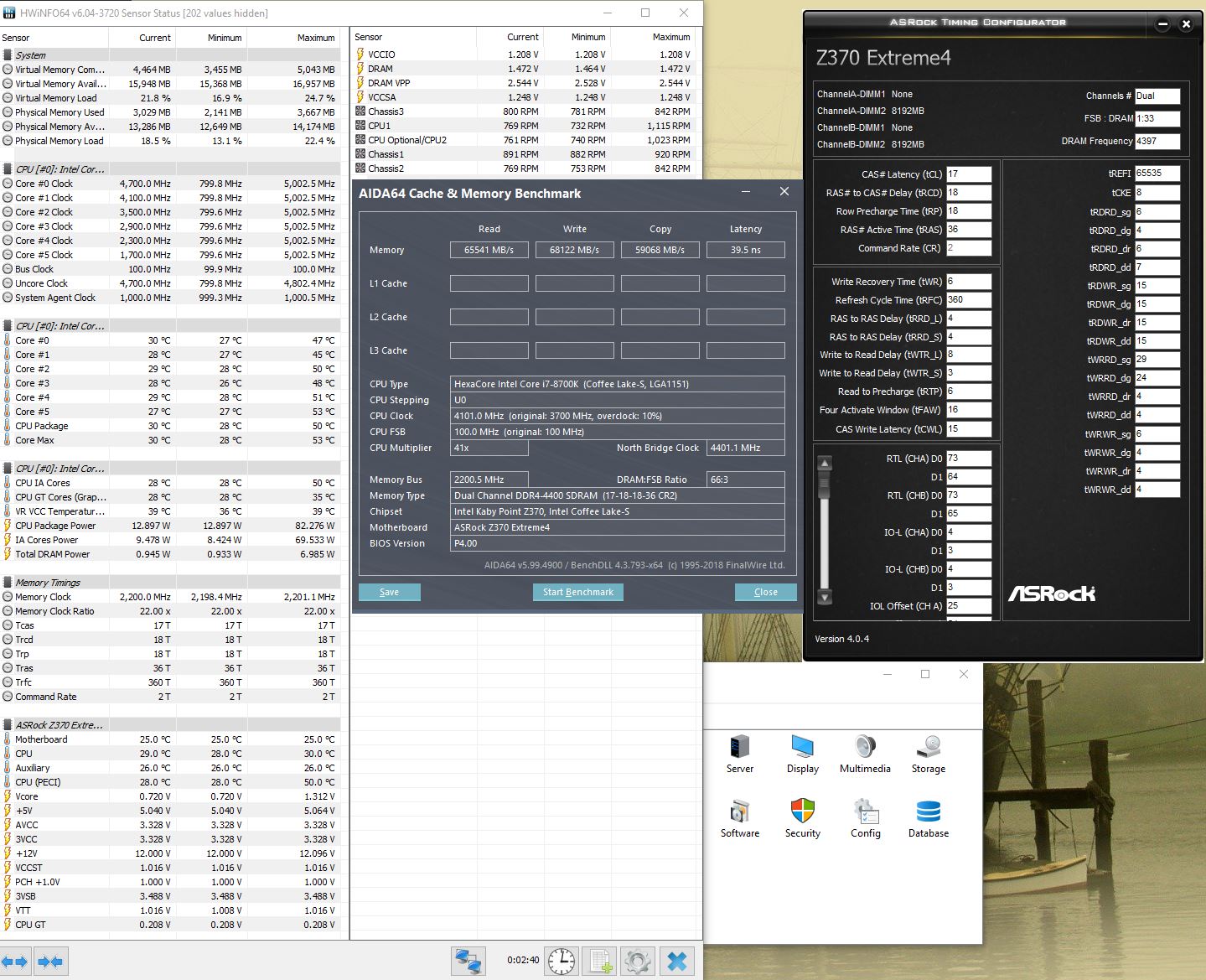This screenshot has height=980, width=1206.
Task: Click the Refresh Cycle Time (tRFC) field
Action: pos(969,299)
